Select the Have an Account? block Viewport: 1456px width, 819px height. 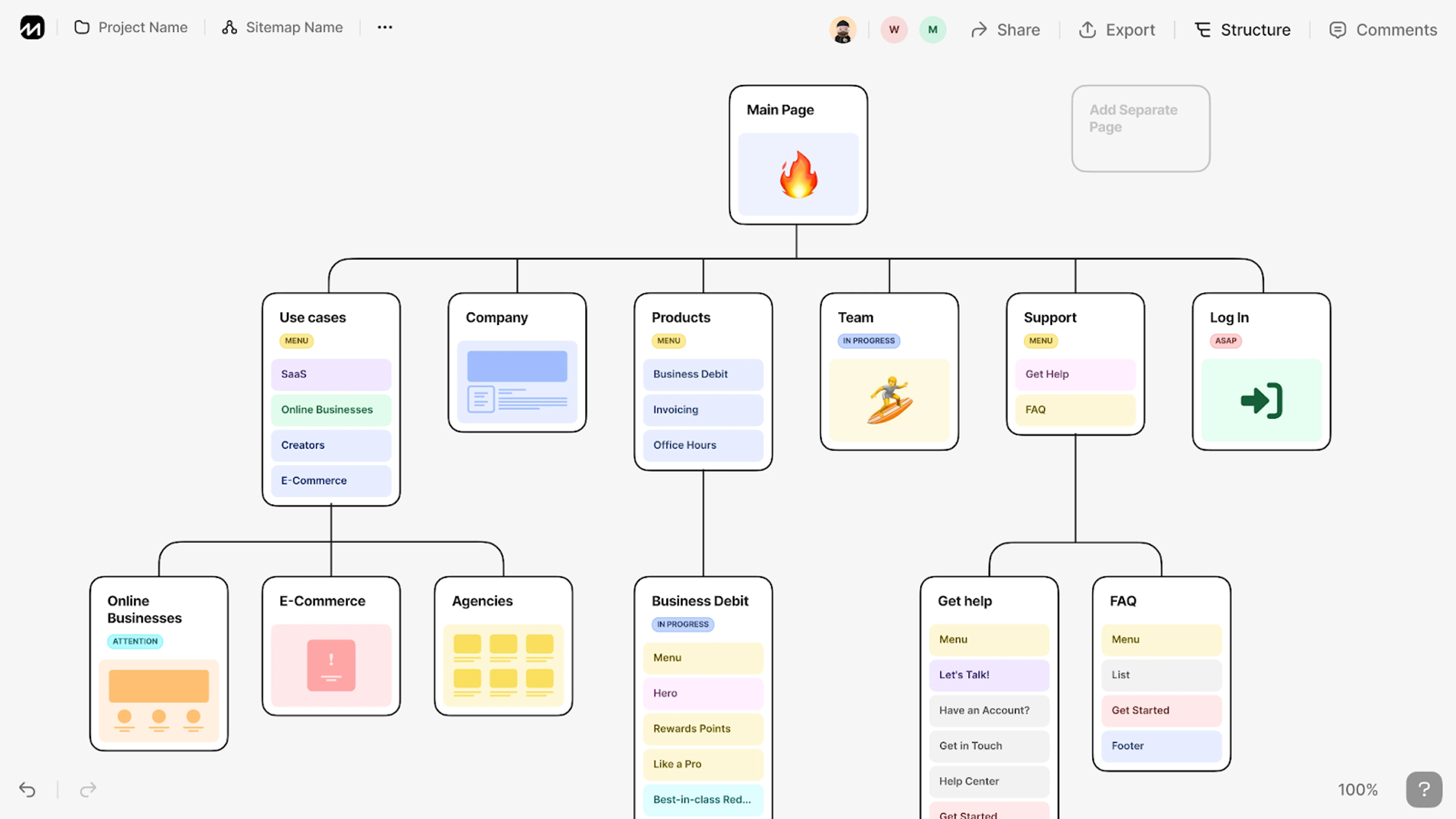coord(989,711)
